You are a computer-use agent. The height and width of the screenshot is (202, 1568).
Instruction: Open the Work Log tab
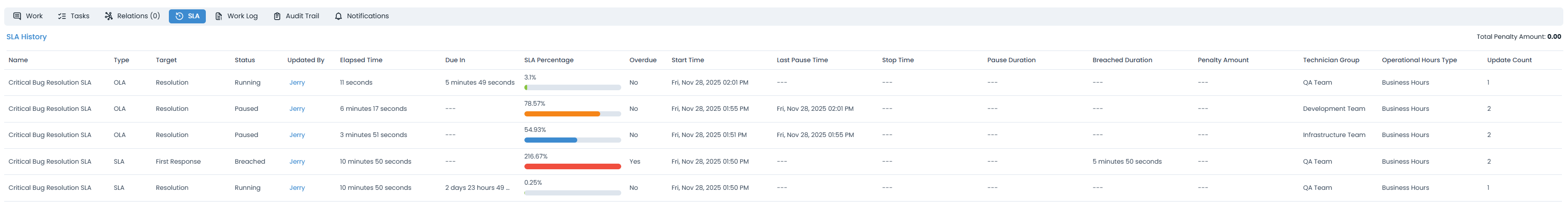point(242,16)
